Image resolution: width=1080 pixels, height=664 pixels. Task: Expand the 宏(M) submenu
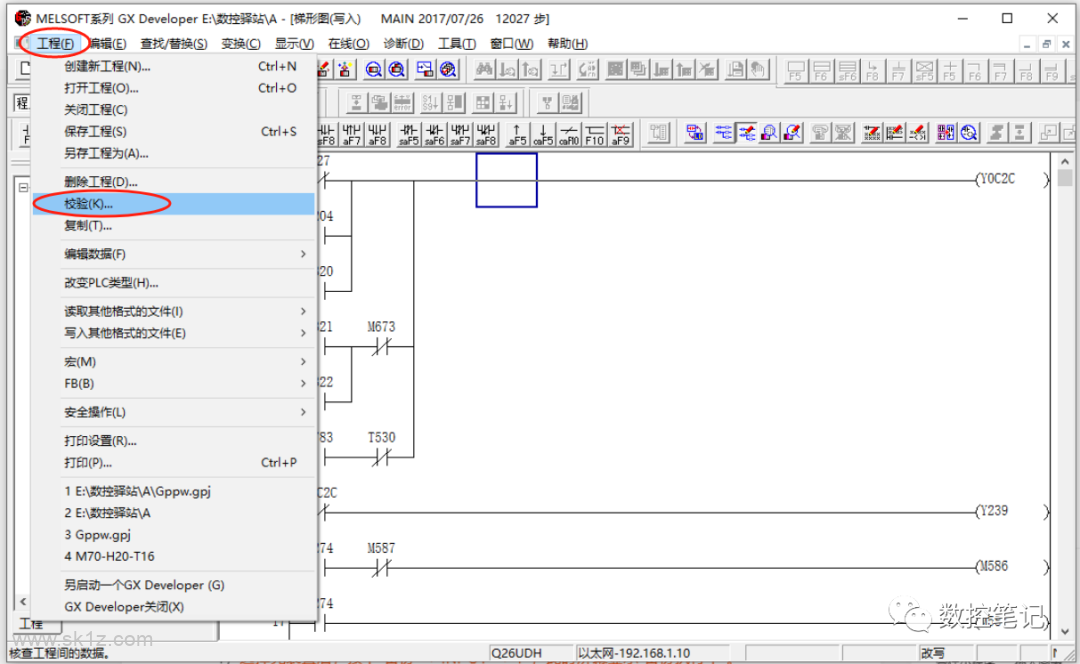coord(174,362)
